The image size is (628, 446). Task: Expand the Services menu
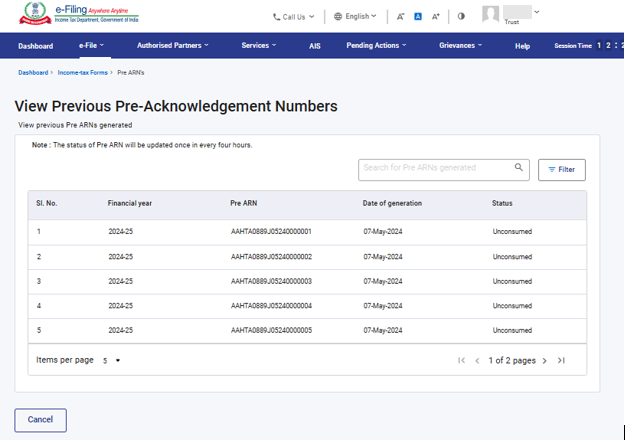point(259,46)
